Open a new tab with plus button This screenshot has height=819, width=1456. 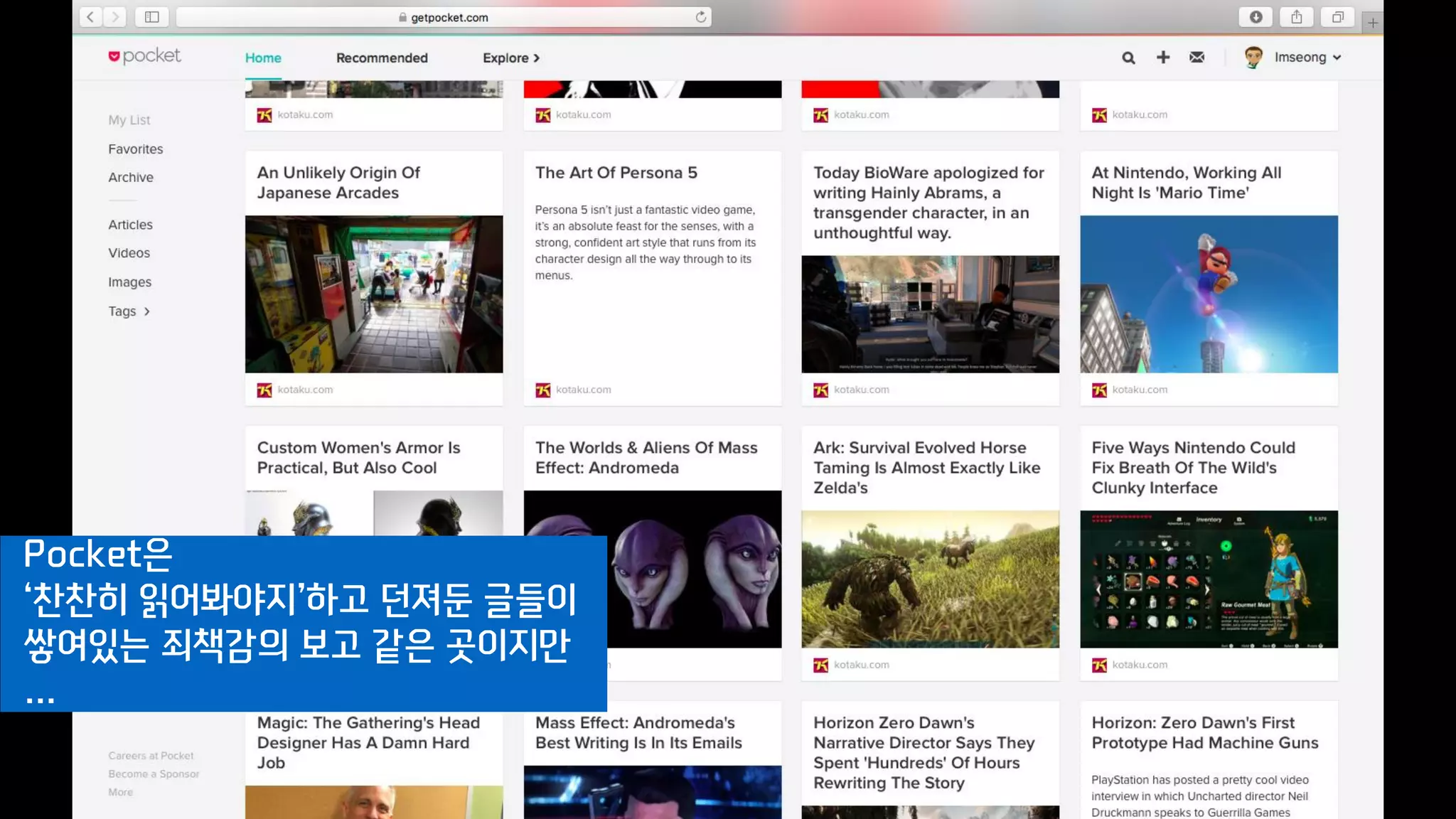pyautogui.click(x=1373, y=23)
